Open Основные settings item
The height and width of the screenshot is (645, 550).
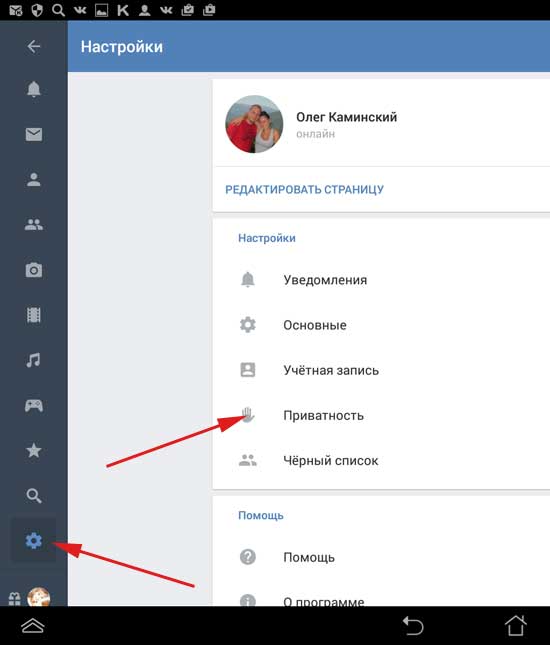[x=381, y=325]
